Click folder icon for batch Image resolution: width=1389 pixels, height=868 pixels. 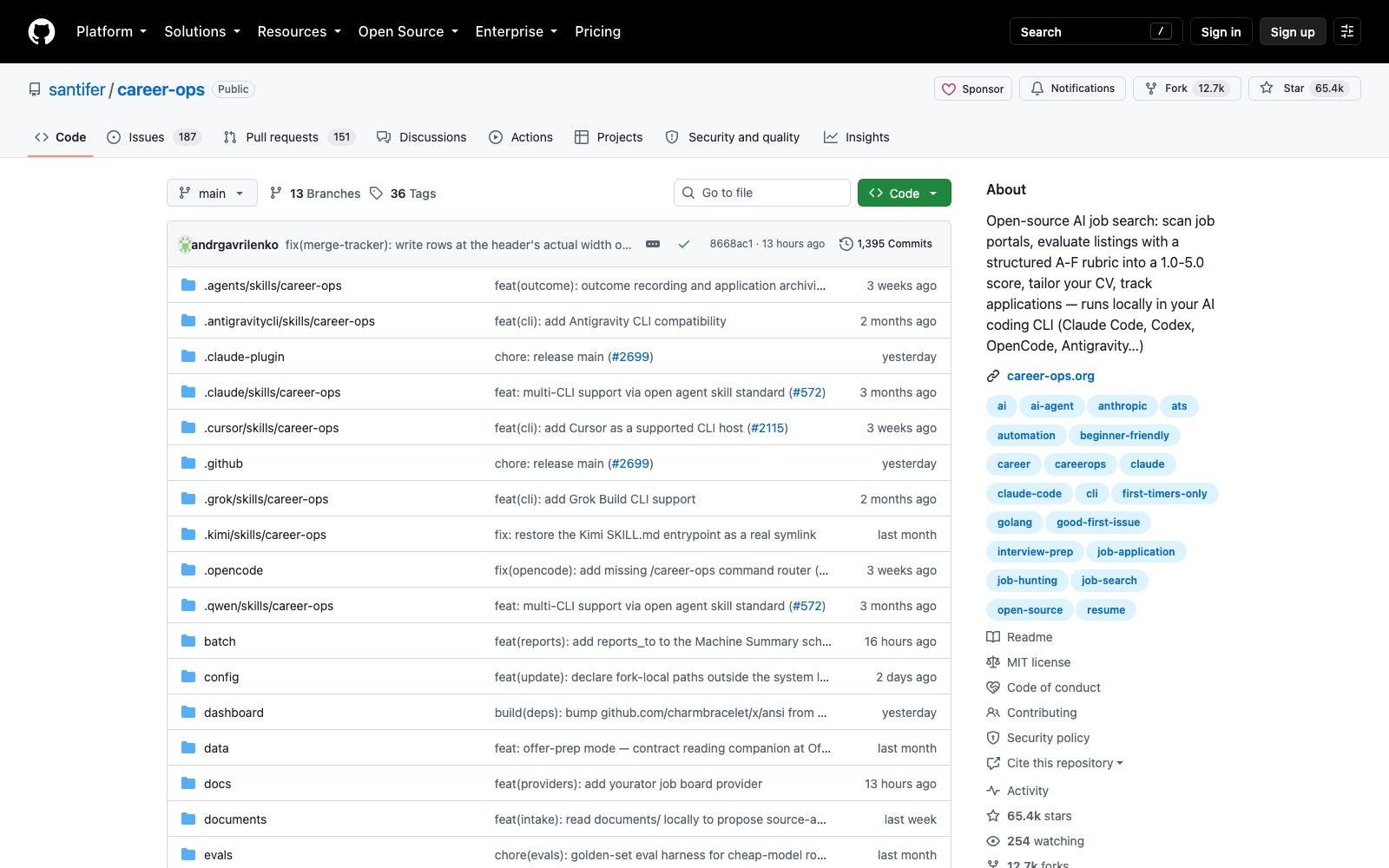[188, 641]
